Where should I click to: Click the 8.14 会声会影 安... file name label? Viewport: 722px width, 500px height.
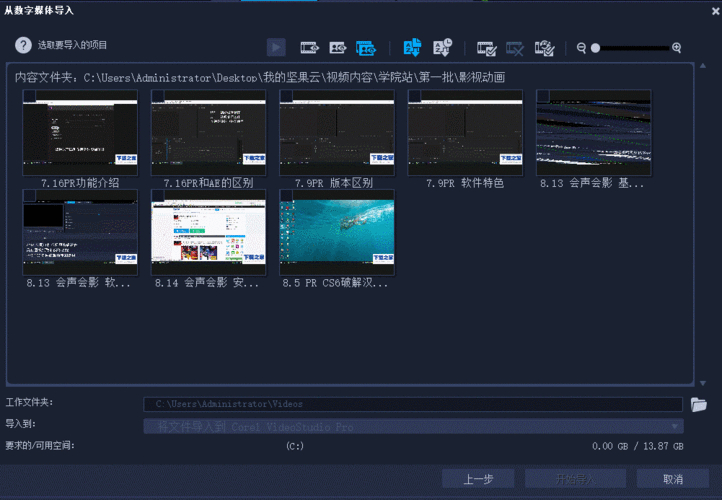point(207,283)
